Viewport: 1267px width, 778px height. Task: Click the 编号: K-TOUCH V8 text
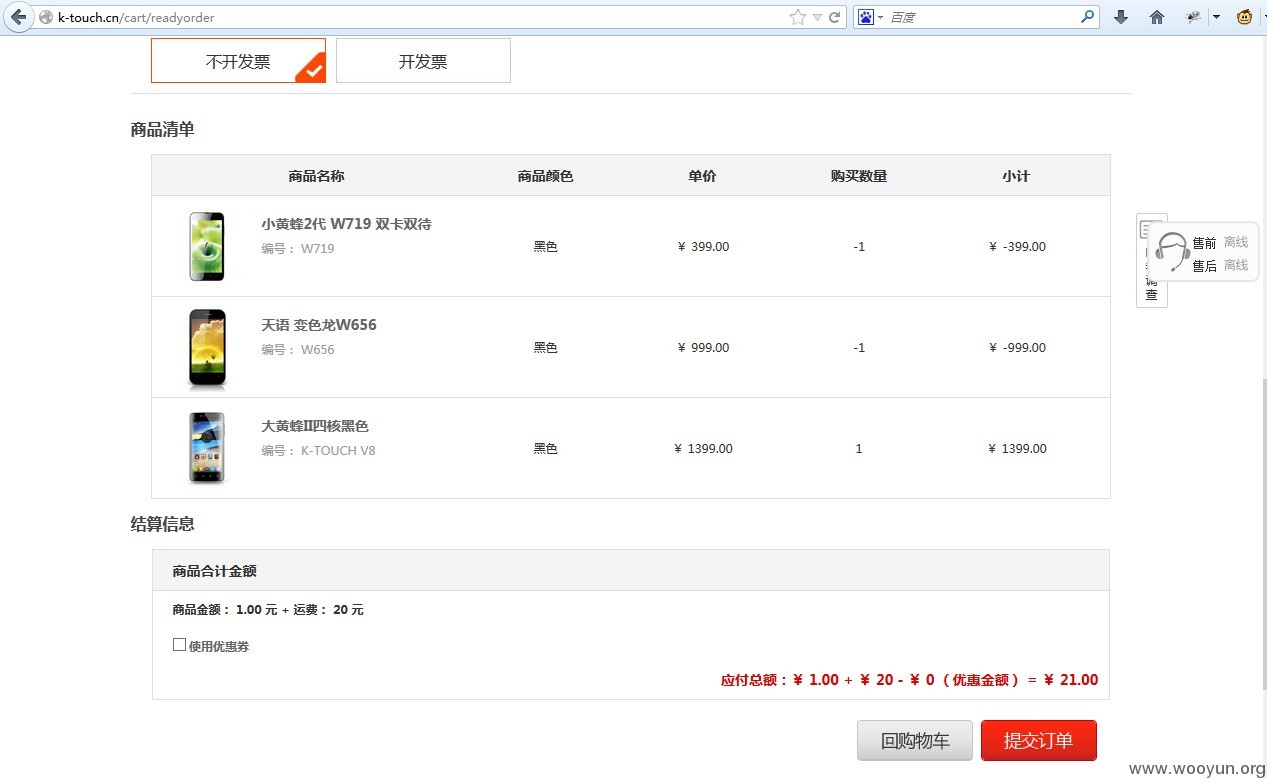(x=318, y=451)
